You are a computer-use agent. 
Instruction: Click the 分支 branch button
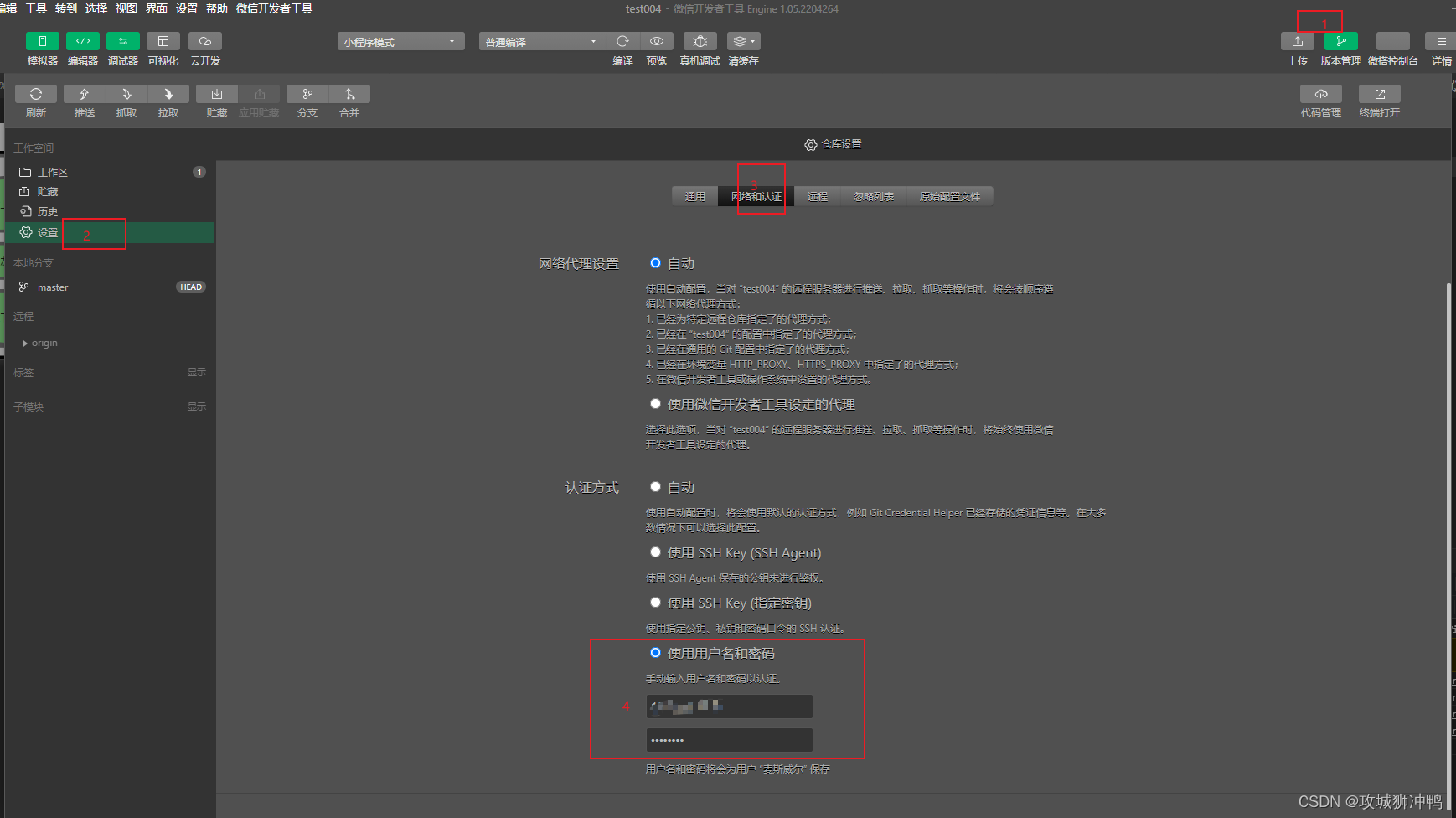coord(307,94)
